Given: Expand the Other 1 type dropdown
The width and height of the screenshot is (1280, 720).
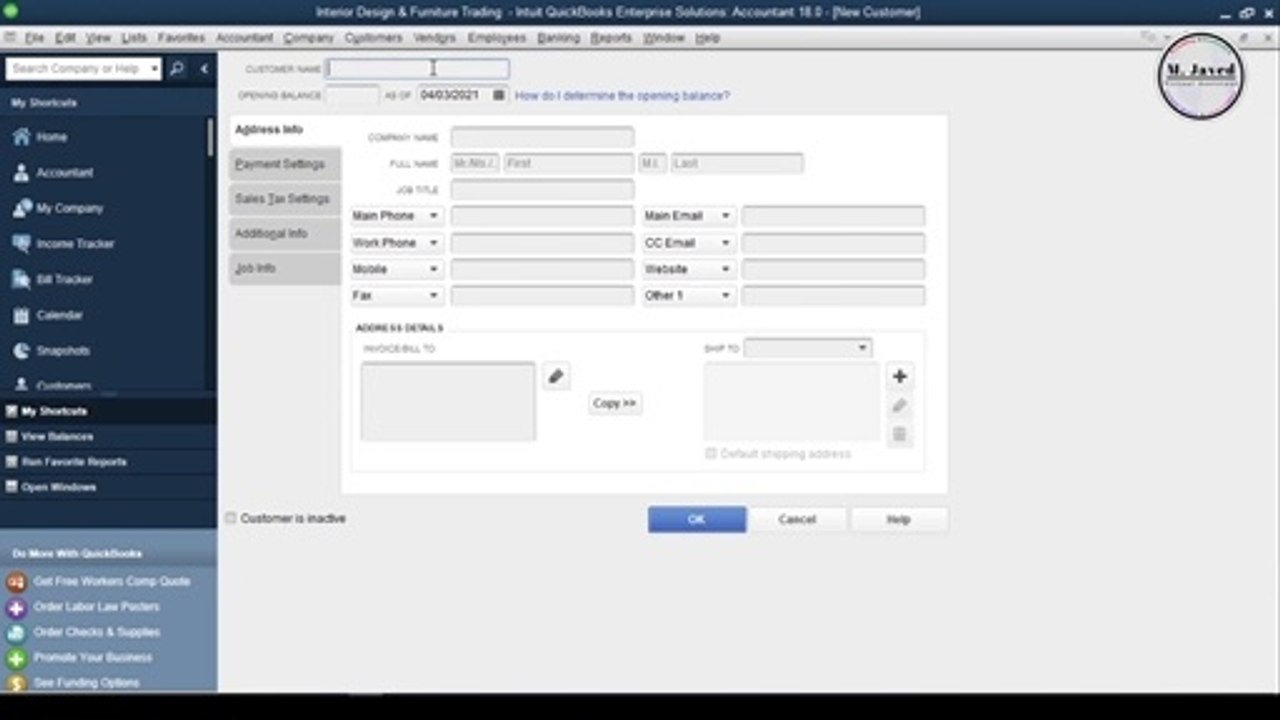Looking at the screenshot, I should 725,296.
